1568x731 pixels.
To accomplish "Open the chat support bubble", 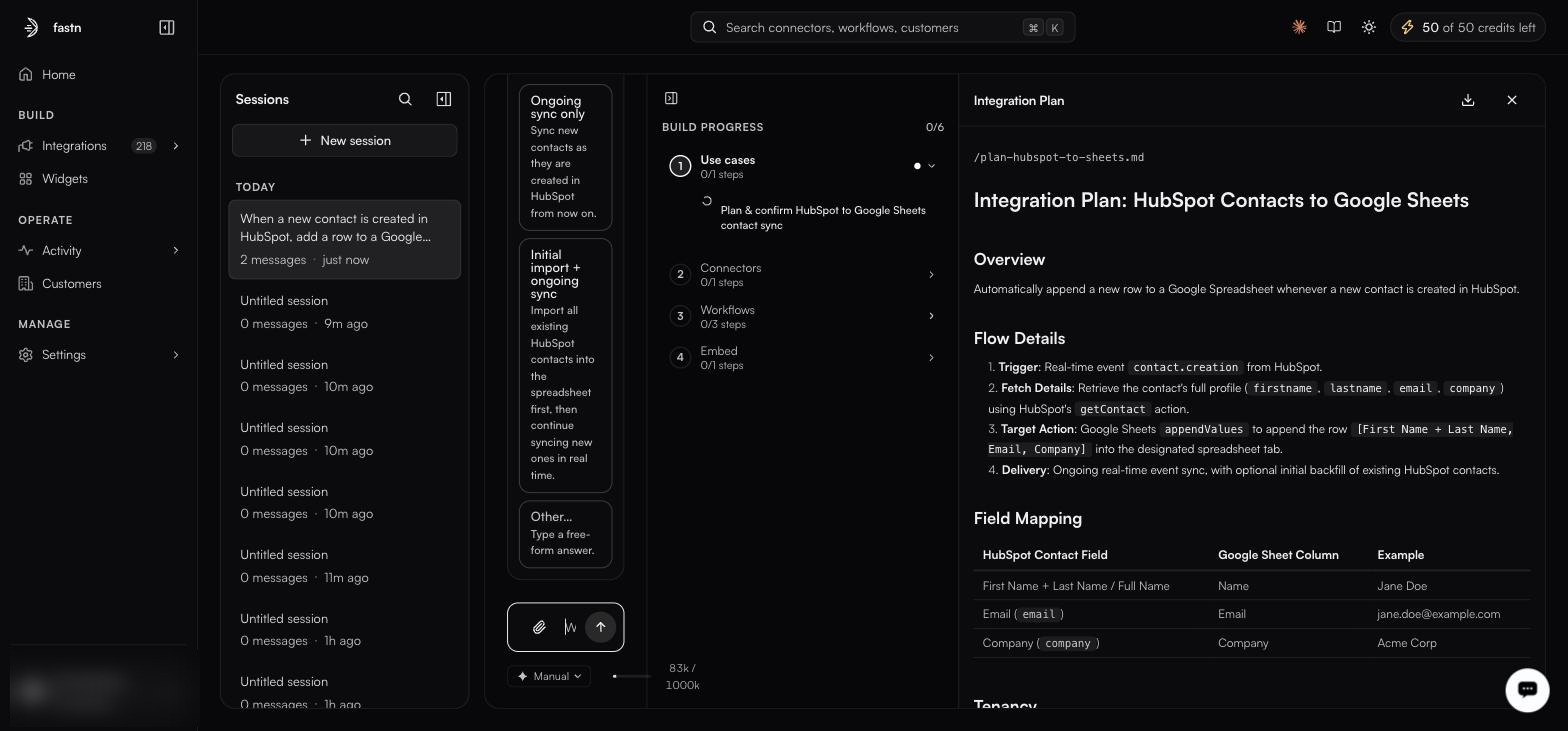I will pyautogui.click(x=1527, y=689).
